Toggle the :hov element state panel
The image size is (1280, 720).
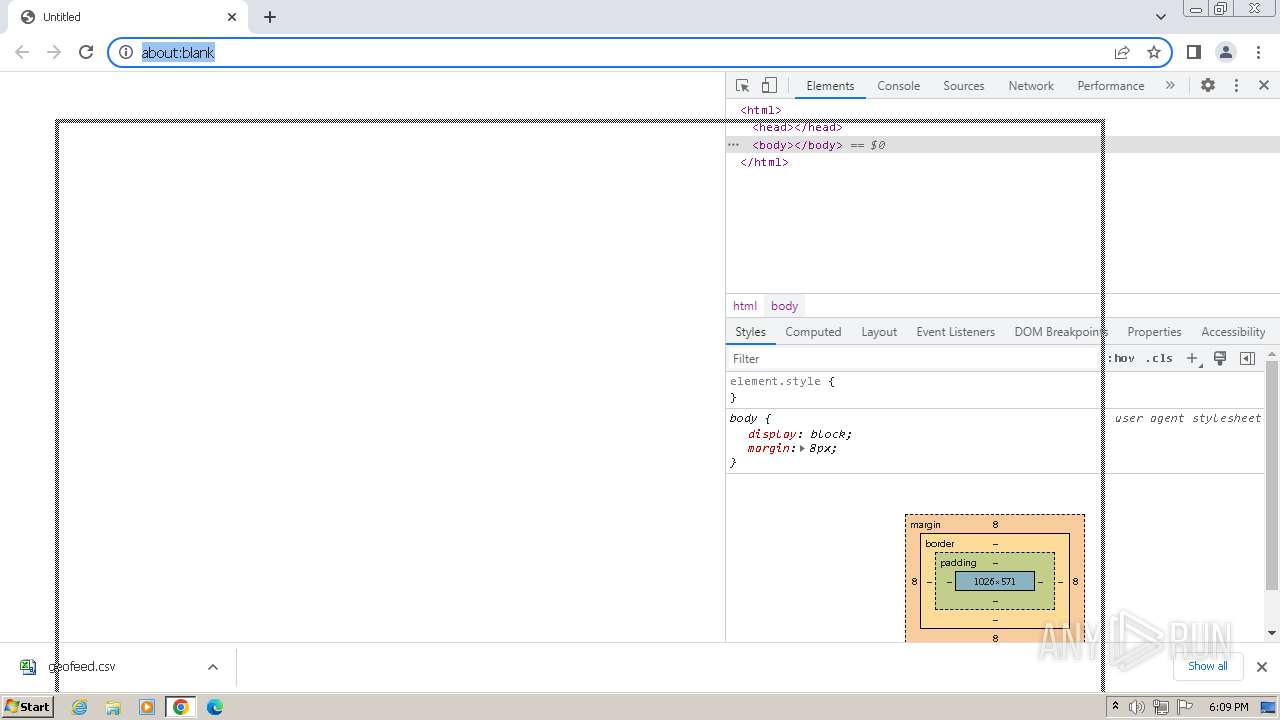coord(1121,359)
